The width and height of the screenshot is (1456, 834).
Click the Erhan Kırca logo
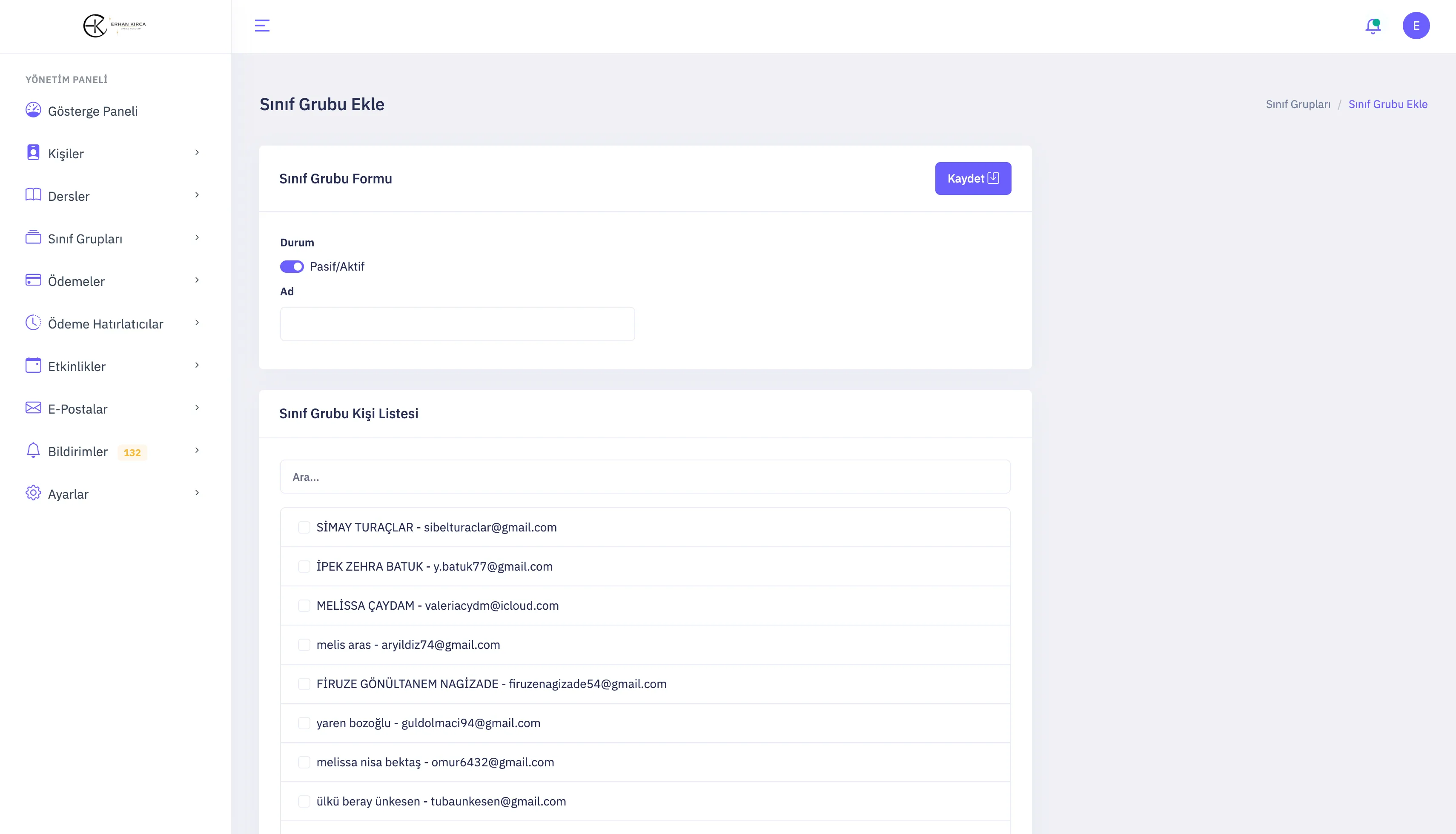[115, 26]
